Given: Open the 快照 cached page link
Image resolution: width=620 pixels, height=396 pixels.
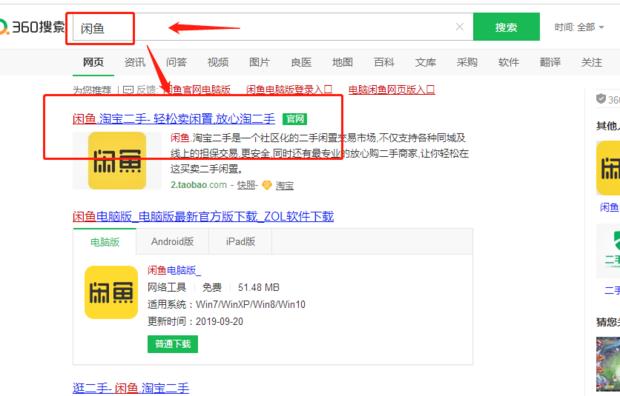Looking at the screenshot, I should (246, 185).
